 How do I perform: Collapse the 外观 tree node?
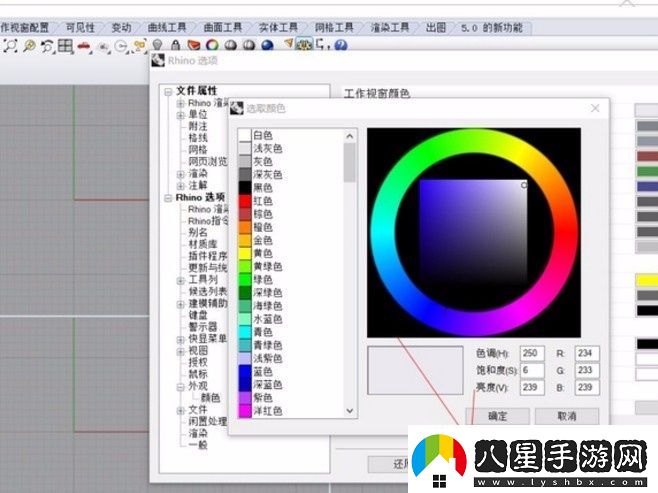[180, 386]
